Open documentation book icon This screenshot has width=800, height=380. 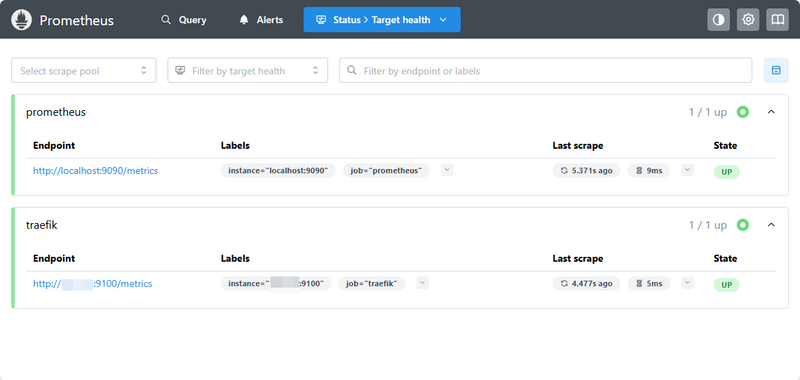(778, 20)
